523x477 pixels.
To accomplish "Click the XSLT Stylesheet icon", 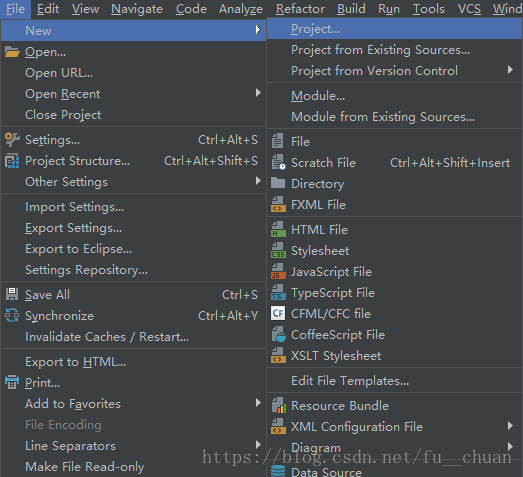I will [x=278, y=355].
